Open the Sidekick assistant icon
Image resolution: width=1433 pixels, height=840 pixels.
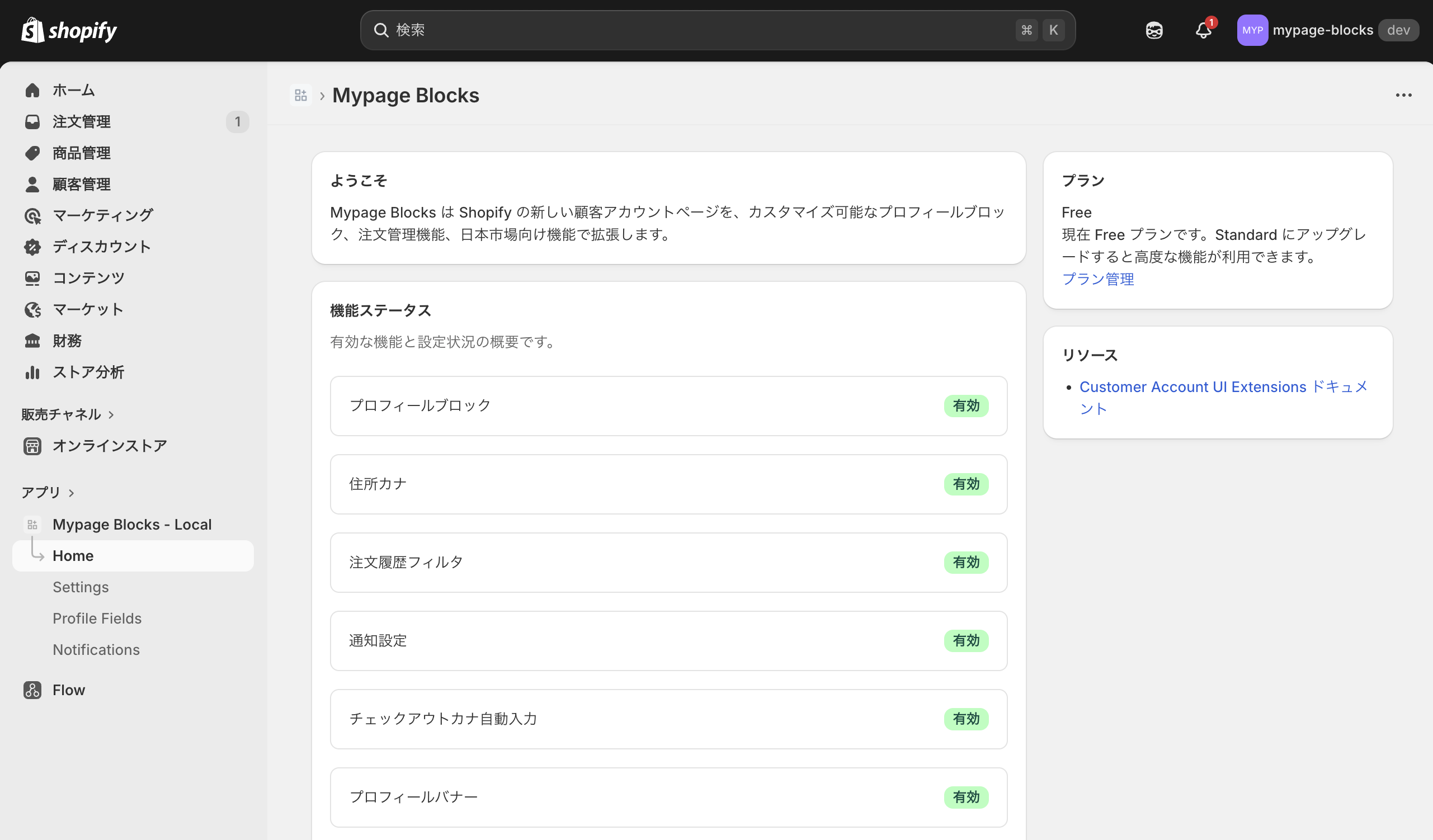pyautogui.click(x=1154, y=30)
